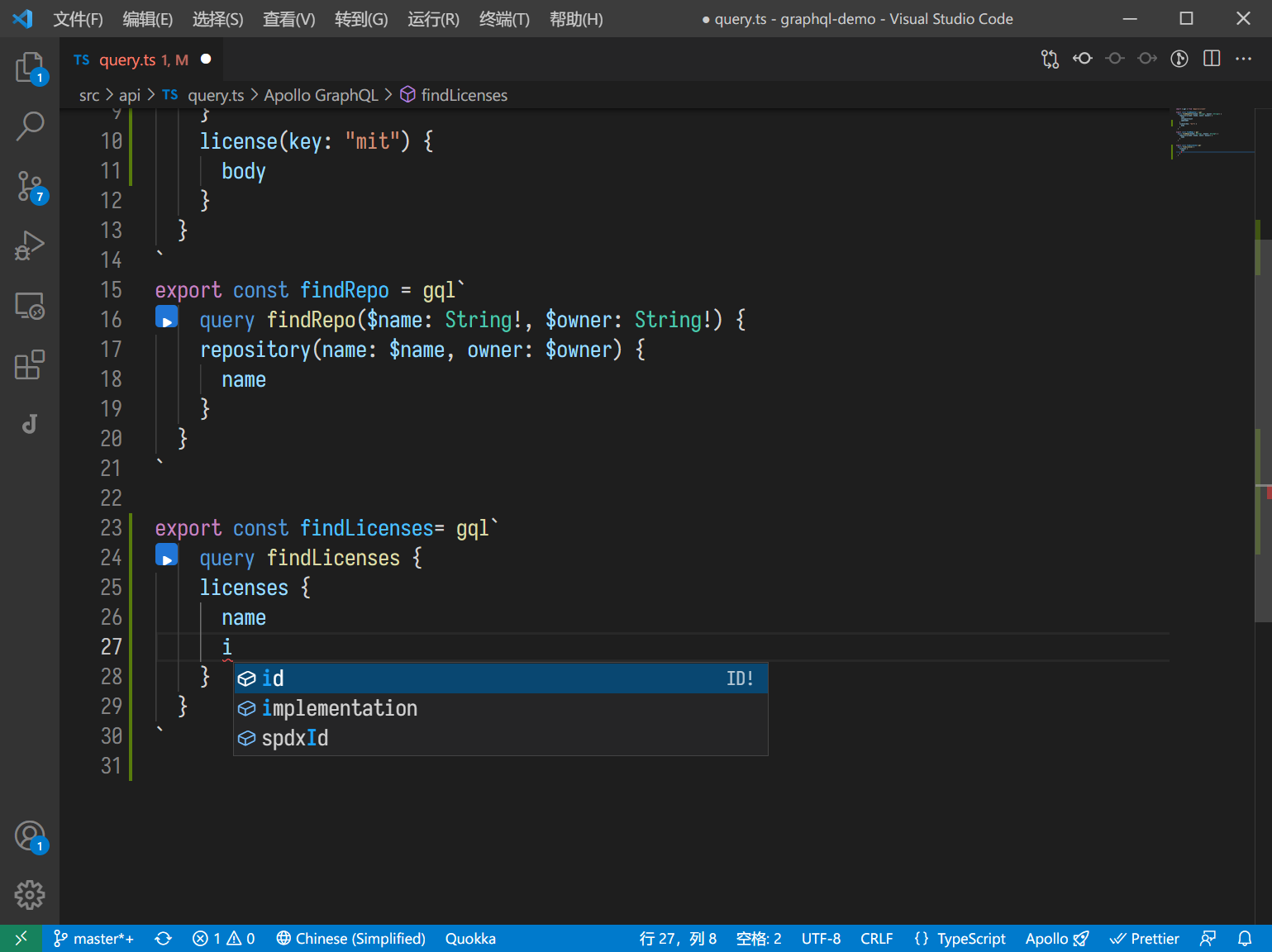The width and height of the screenshot is (1272, 952).
Task: Open the Search view in activity bar
Action: 30,126
